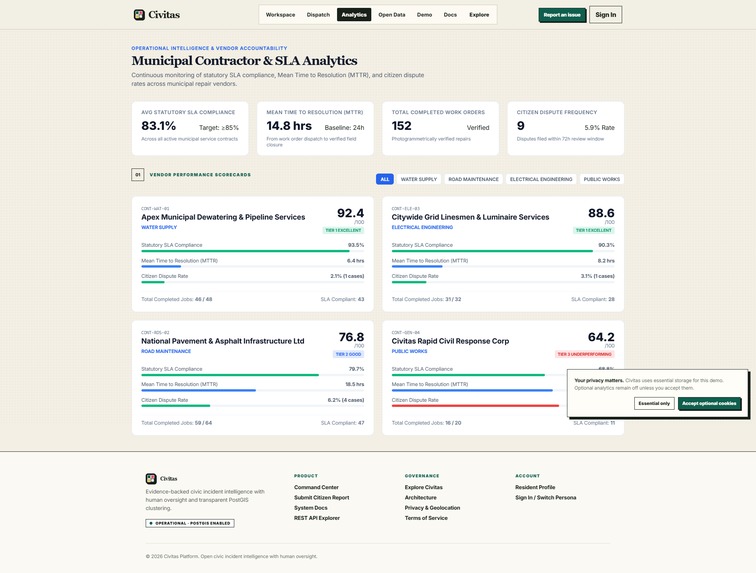Click Citywide Grid MTTR progress bar
Screen dimensions: 756x573
pyautogui.click(x=503, y=267)
